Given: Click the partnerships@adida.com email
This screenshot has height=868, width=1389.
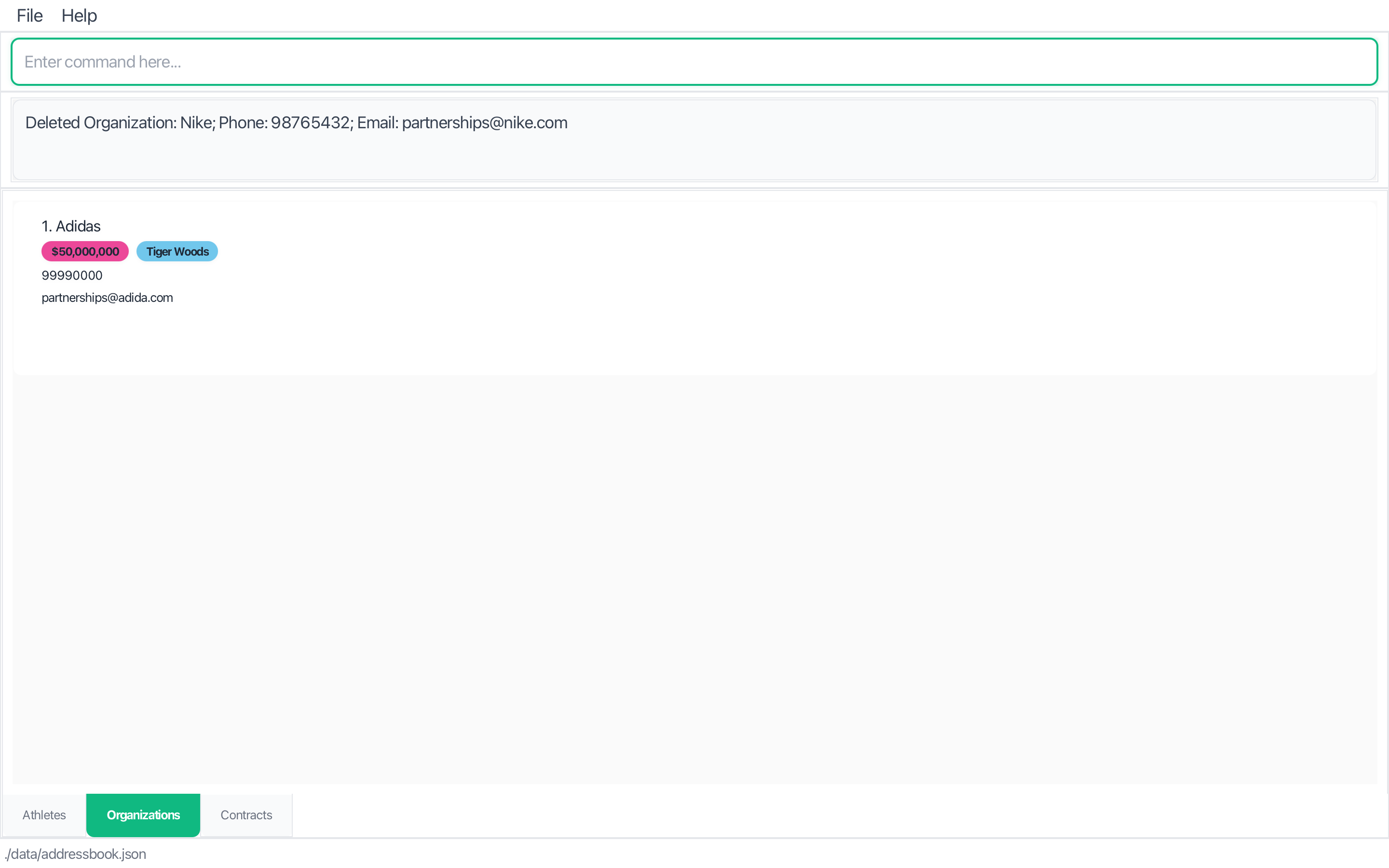Looking at the screenshot, I should 108,298.
